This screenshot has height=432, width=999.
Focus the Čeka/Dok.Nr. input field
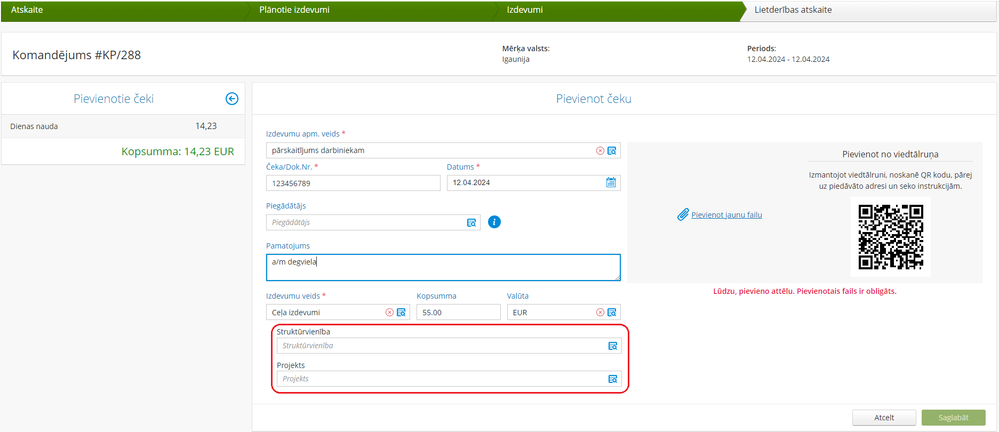(354, 183)
